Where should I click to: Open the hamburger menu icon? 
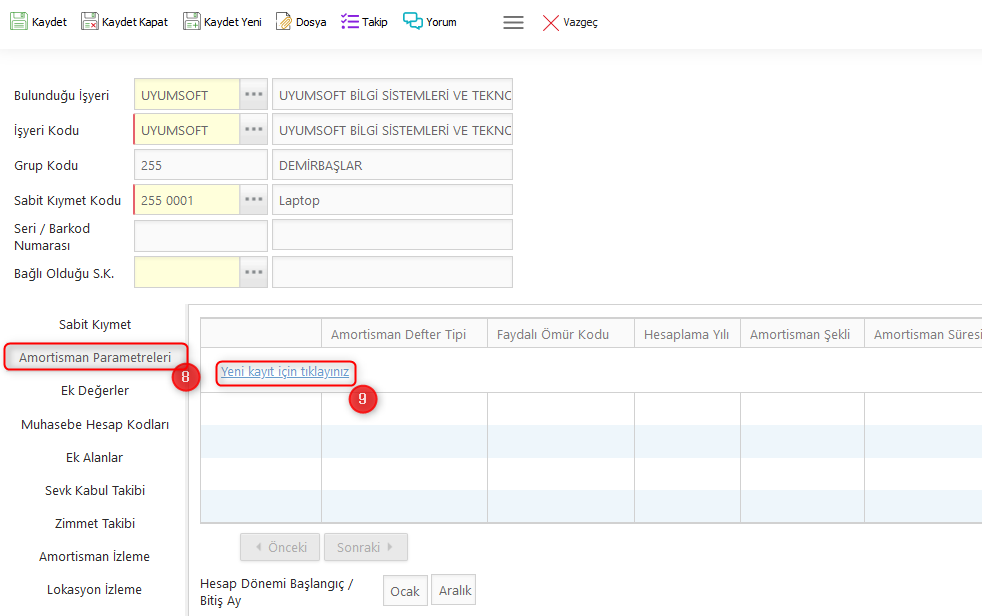click(513, 23)
